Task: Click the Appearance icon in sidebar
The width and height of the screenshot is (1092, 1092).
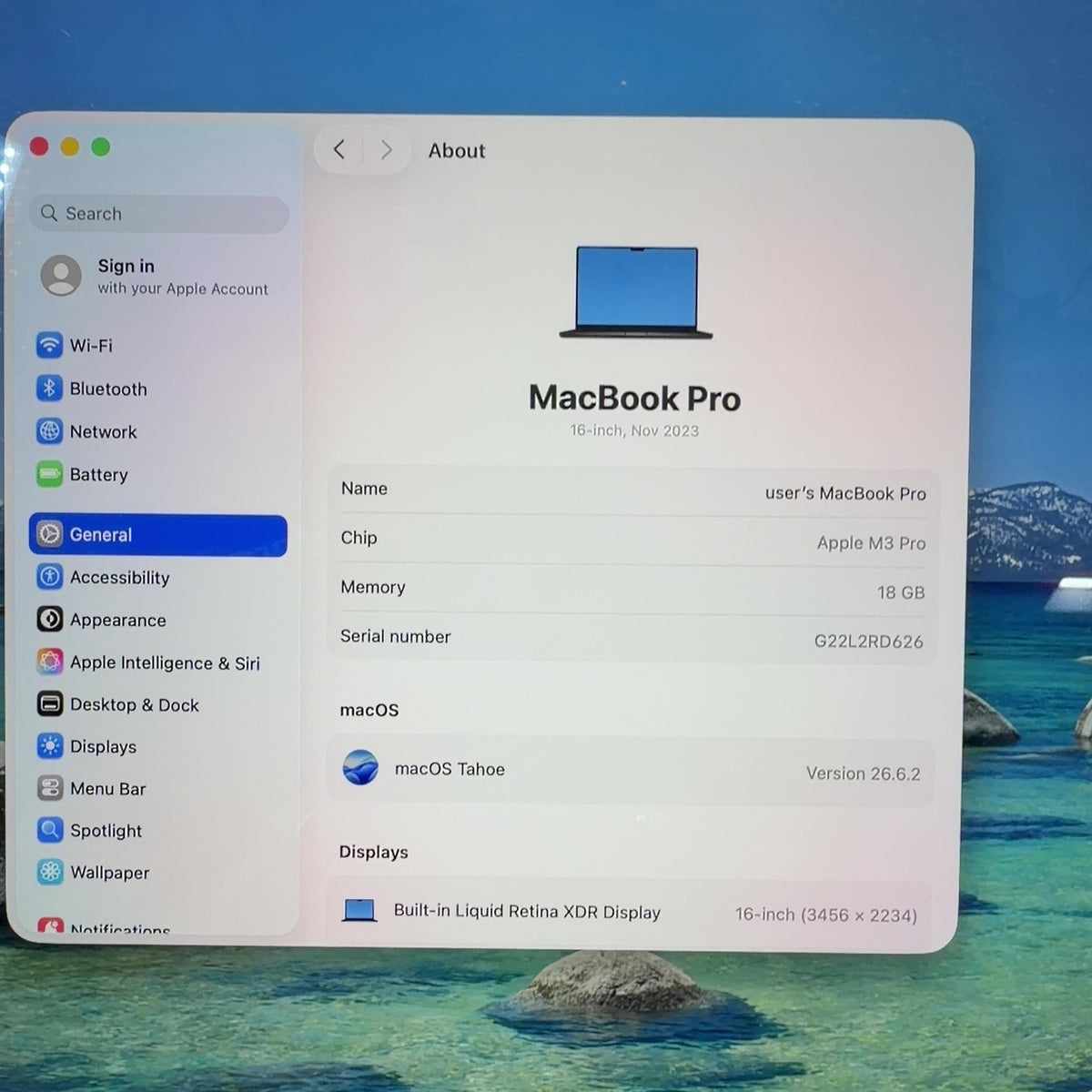Action: 49,620
